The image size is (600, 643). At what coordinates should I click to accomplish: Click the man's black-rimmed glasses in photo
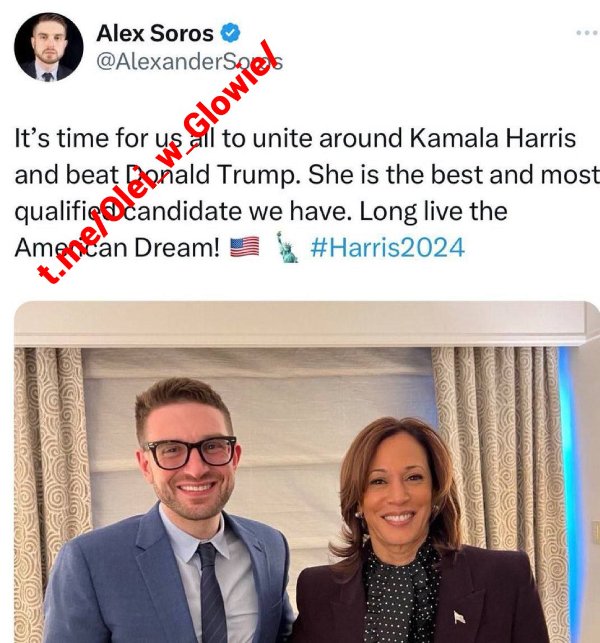pos(191,453)
